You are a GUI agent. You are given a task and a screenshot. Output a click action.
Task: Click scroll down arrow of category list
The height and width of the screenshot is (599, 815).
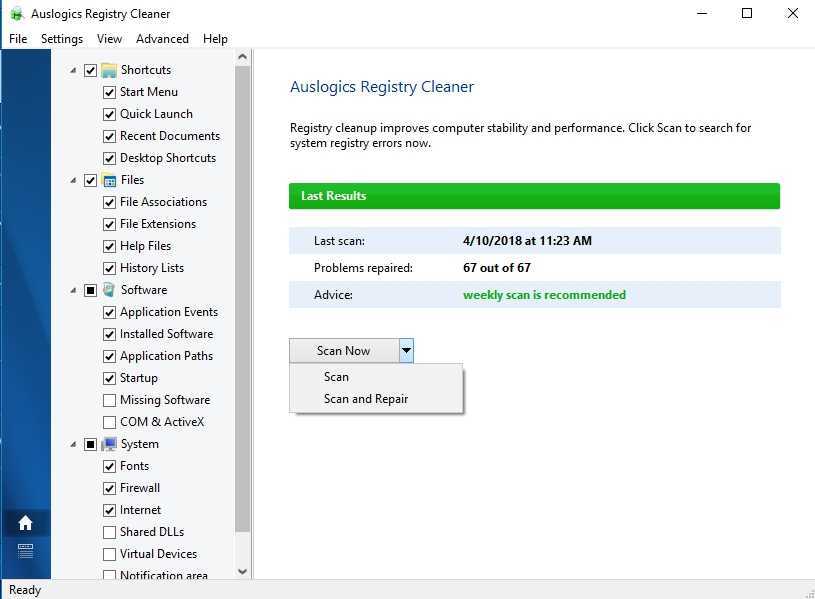242,572
